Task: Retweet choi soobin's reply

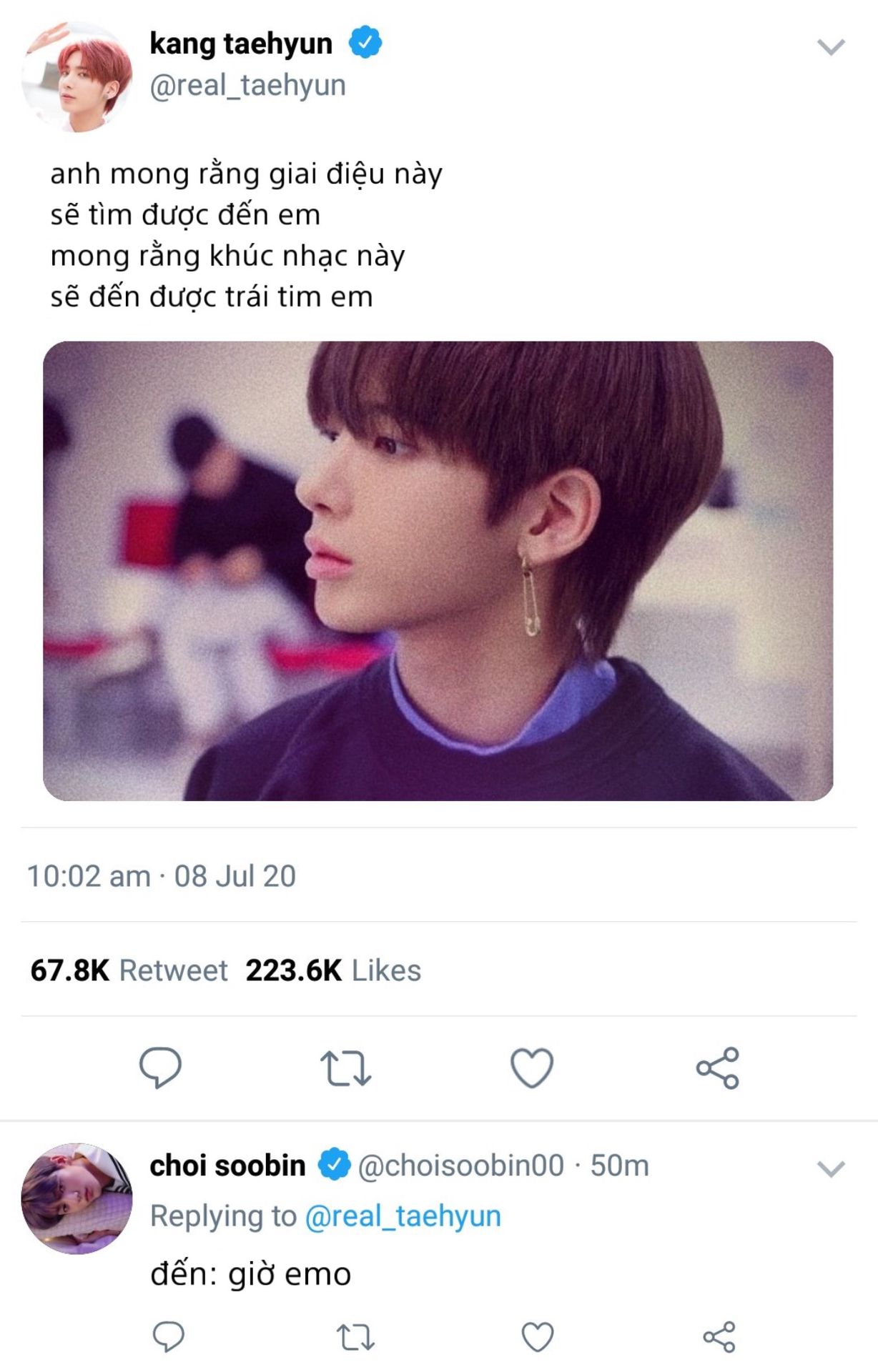Action: click(355, 1336)
